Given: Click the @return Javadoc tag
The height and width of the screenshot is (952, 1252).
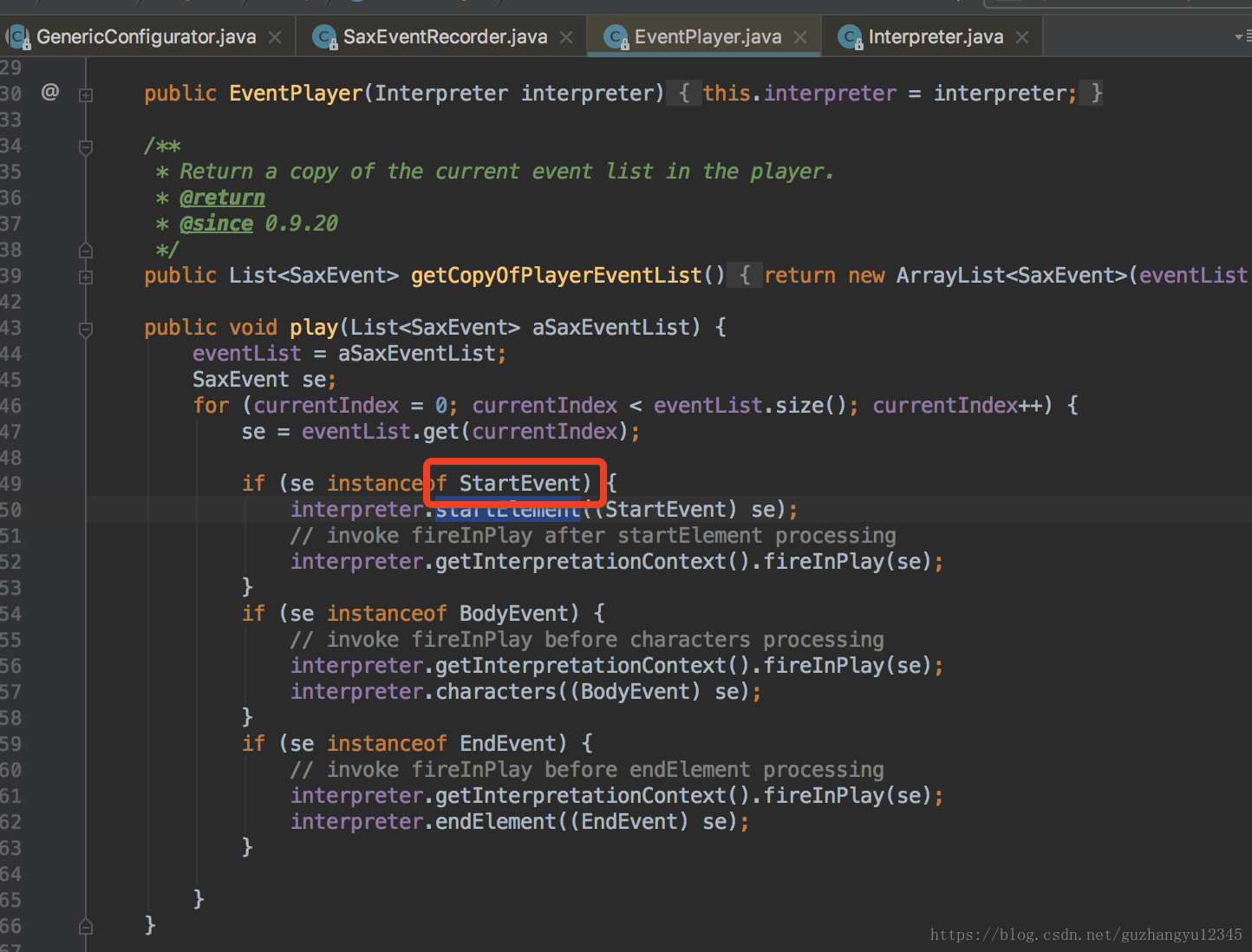Looking at the screenshot, I should (x=222, y=198).
